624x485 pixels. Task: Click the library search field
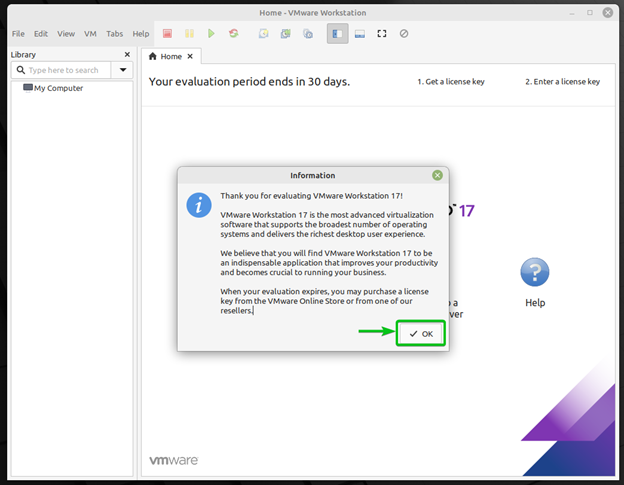pos(61,70)
